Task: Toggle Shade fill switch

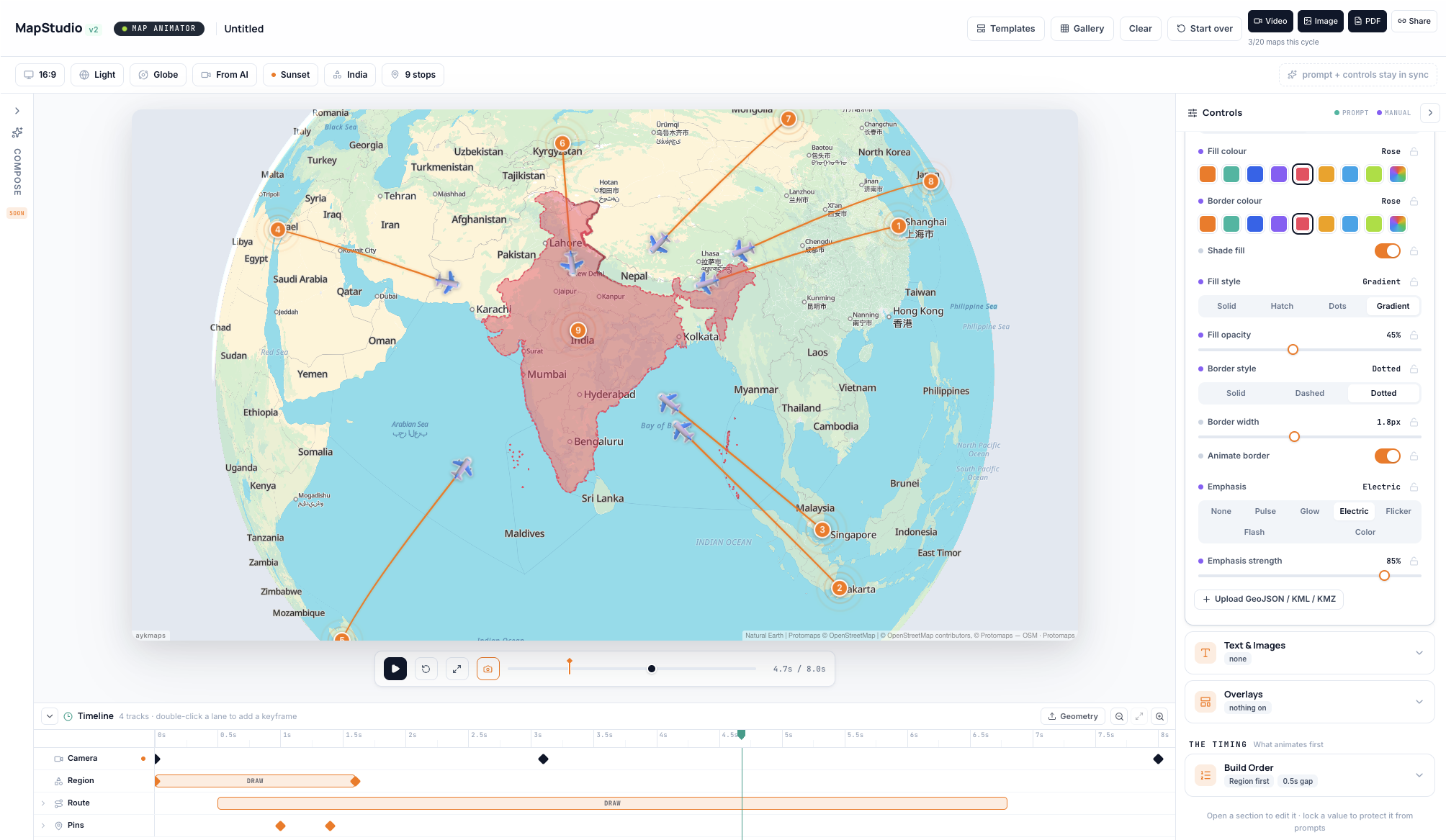Action: [x=1388, y=250]
